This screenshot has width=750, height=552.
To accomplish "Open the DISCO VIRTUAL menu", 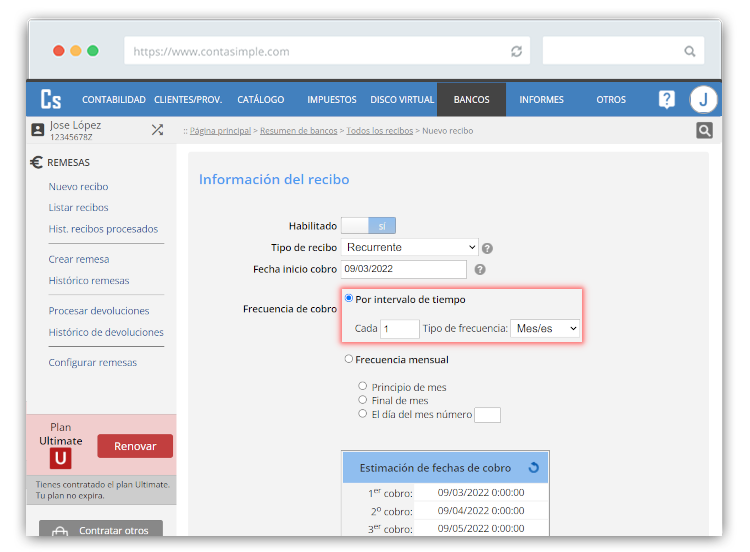I will (402, 99).
